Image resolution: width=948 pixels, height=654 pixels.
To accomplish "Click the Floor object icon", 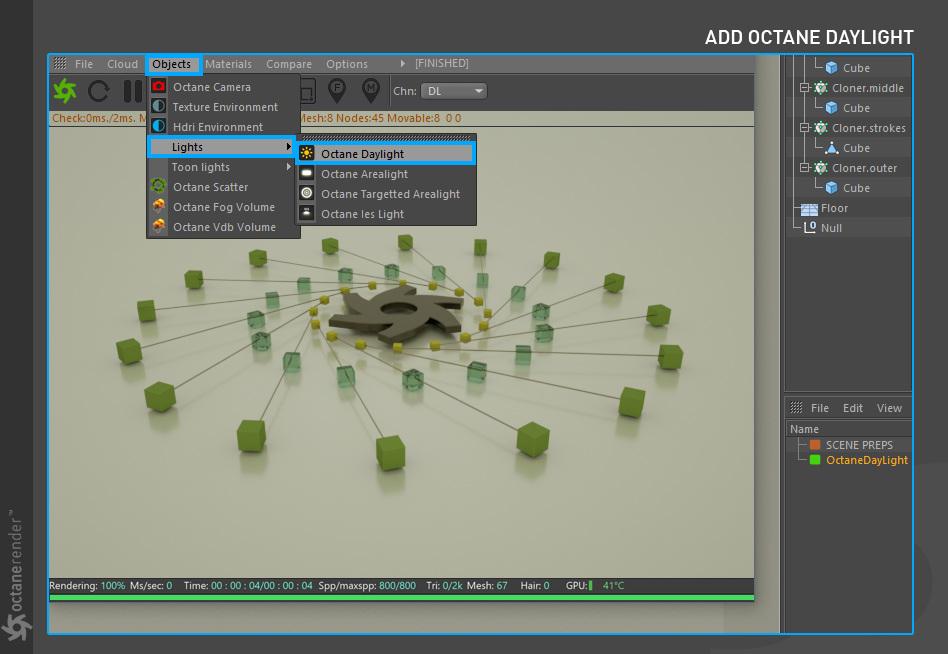I will pos(809,209).
